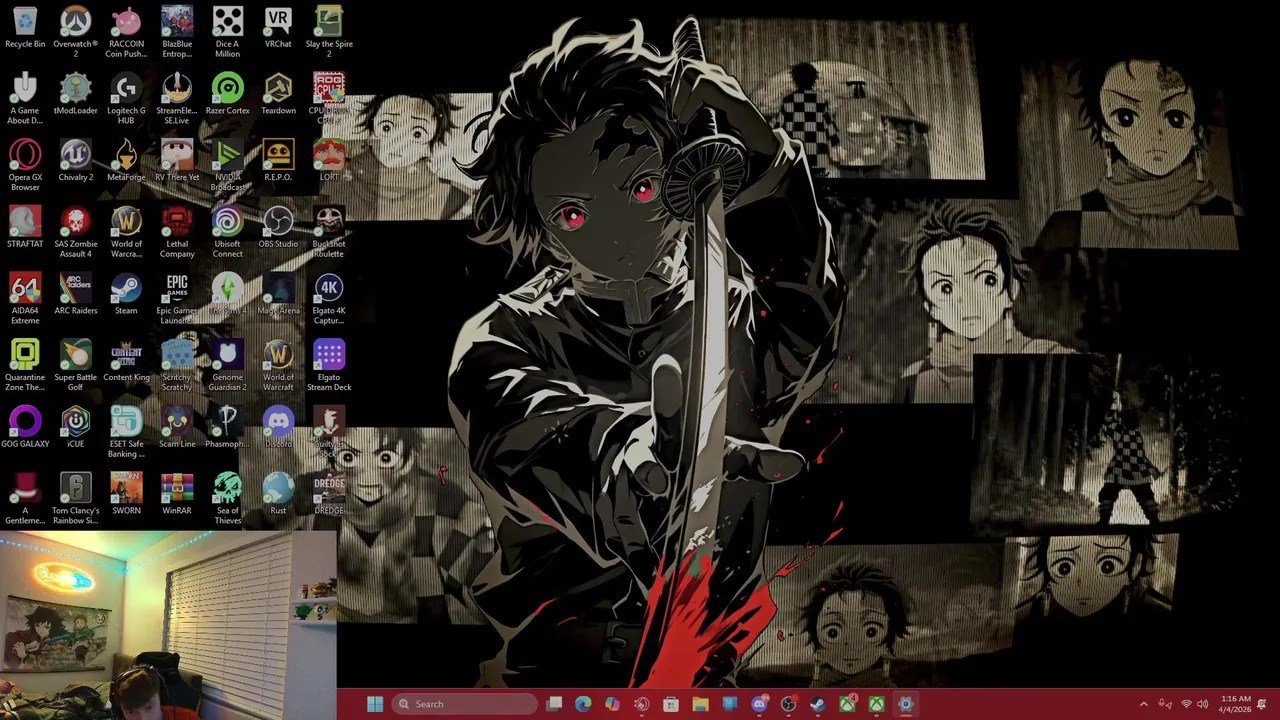This screenshot has width=1280, height=720.
Task: Select the iCUE desktop shortcut
Action: click(x=75, y=428)
